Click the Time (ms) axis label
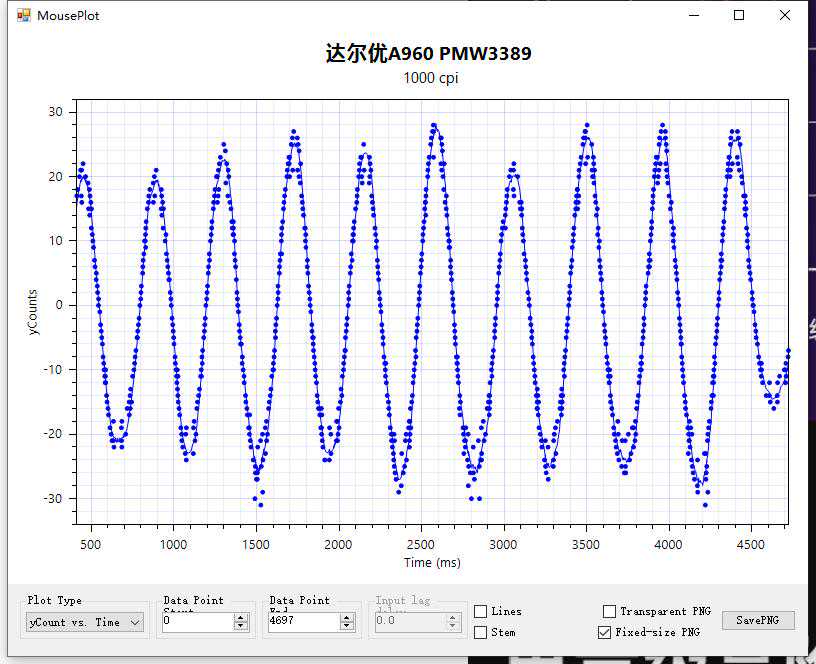Image resolution: width=816 pixels, height=664 pixels. pyautogui.click(x=432, y=563)
